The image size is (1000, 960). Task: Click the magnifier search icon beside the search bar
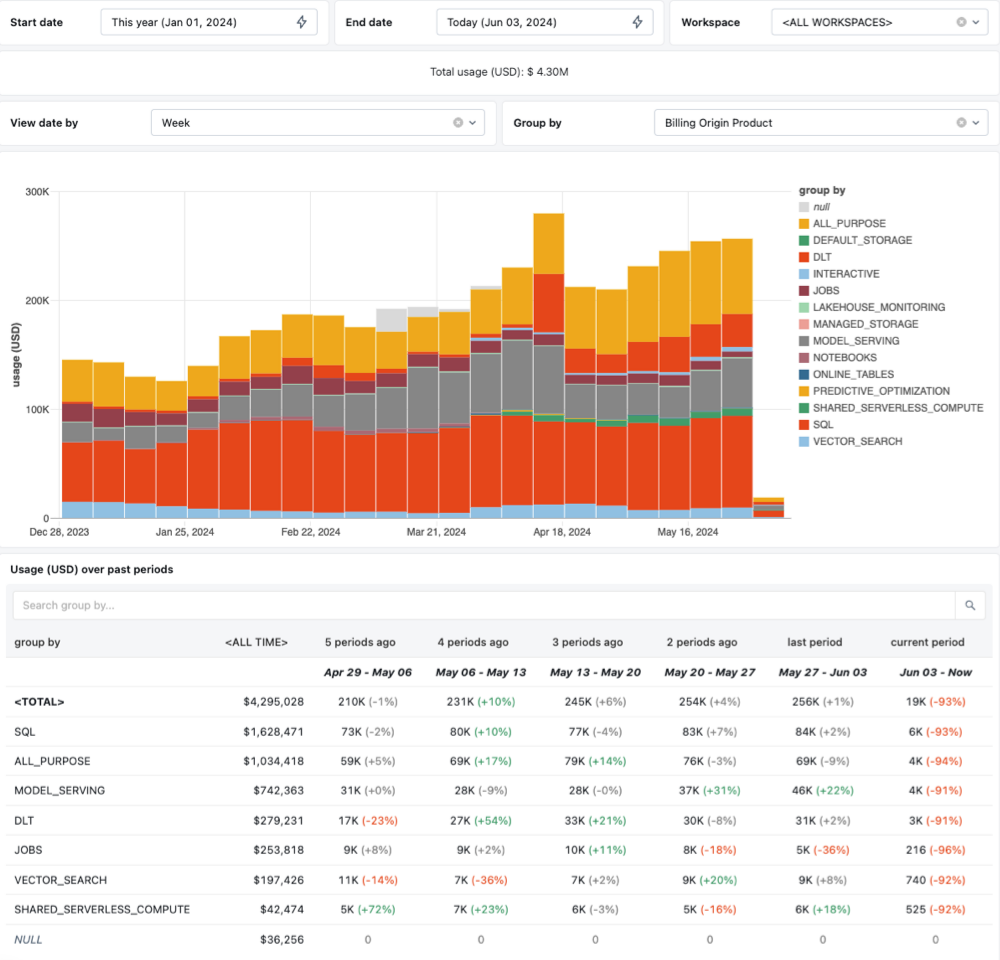click(x=969, y=605)
